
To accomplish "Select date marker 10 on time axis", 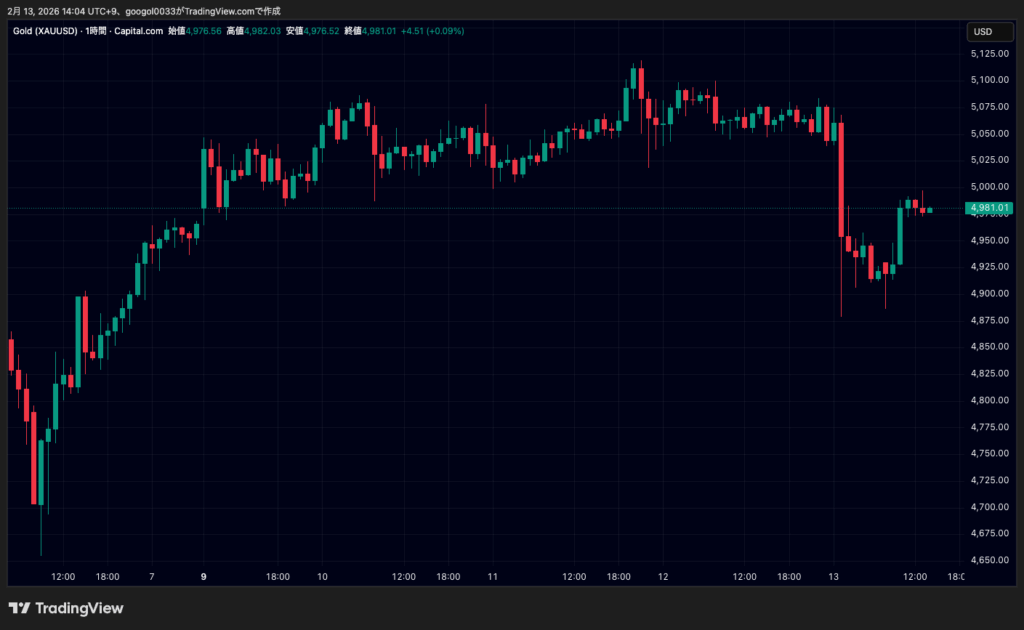I will point(322,577).
